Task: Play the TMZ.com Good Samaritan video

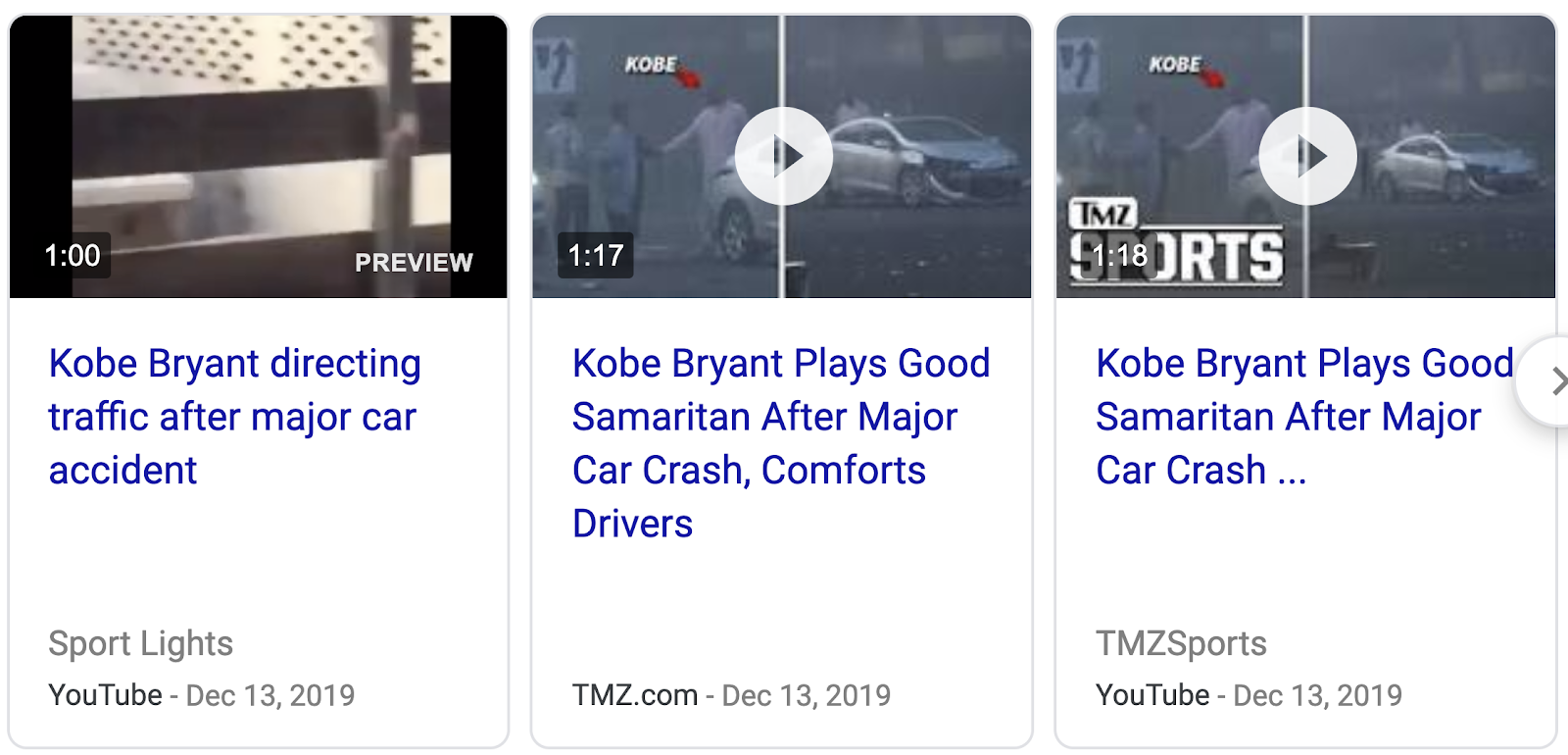Action: click(783, 156)
